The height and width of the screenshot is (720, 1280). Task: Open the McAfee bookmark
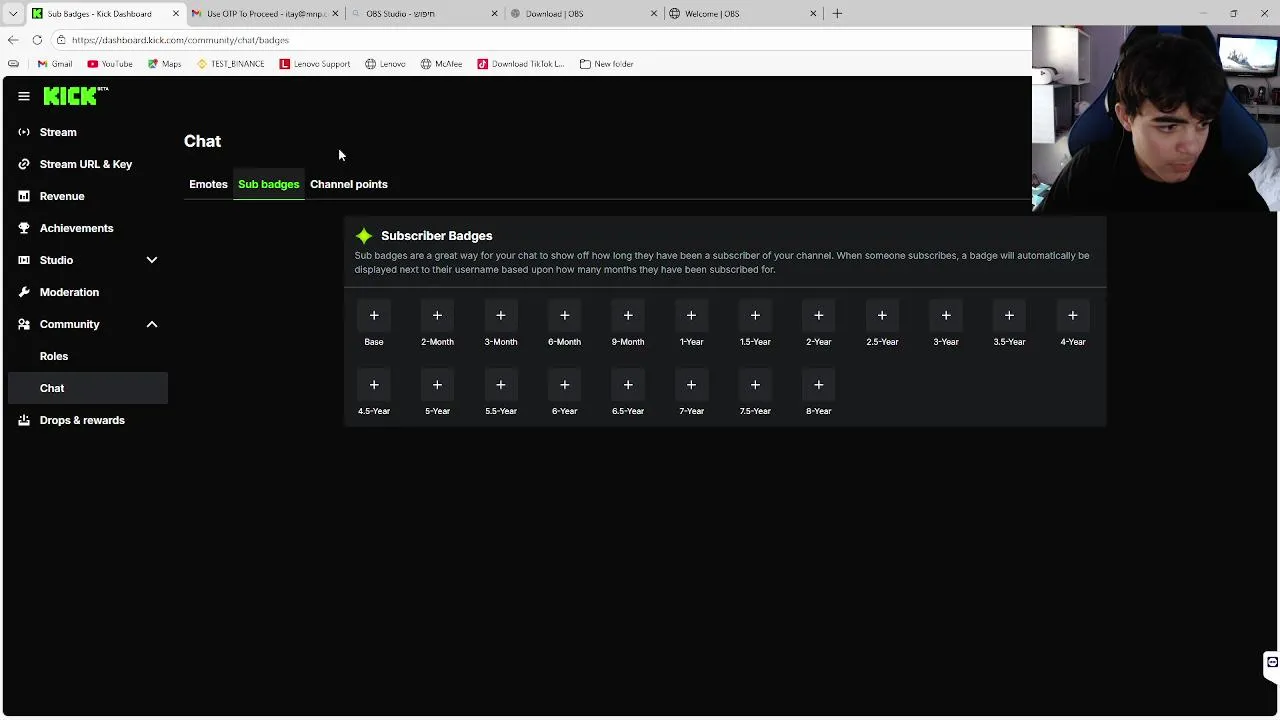pyautogui.click(x=441, y=64)
